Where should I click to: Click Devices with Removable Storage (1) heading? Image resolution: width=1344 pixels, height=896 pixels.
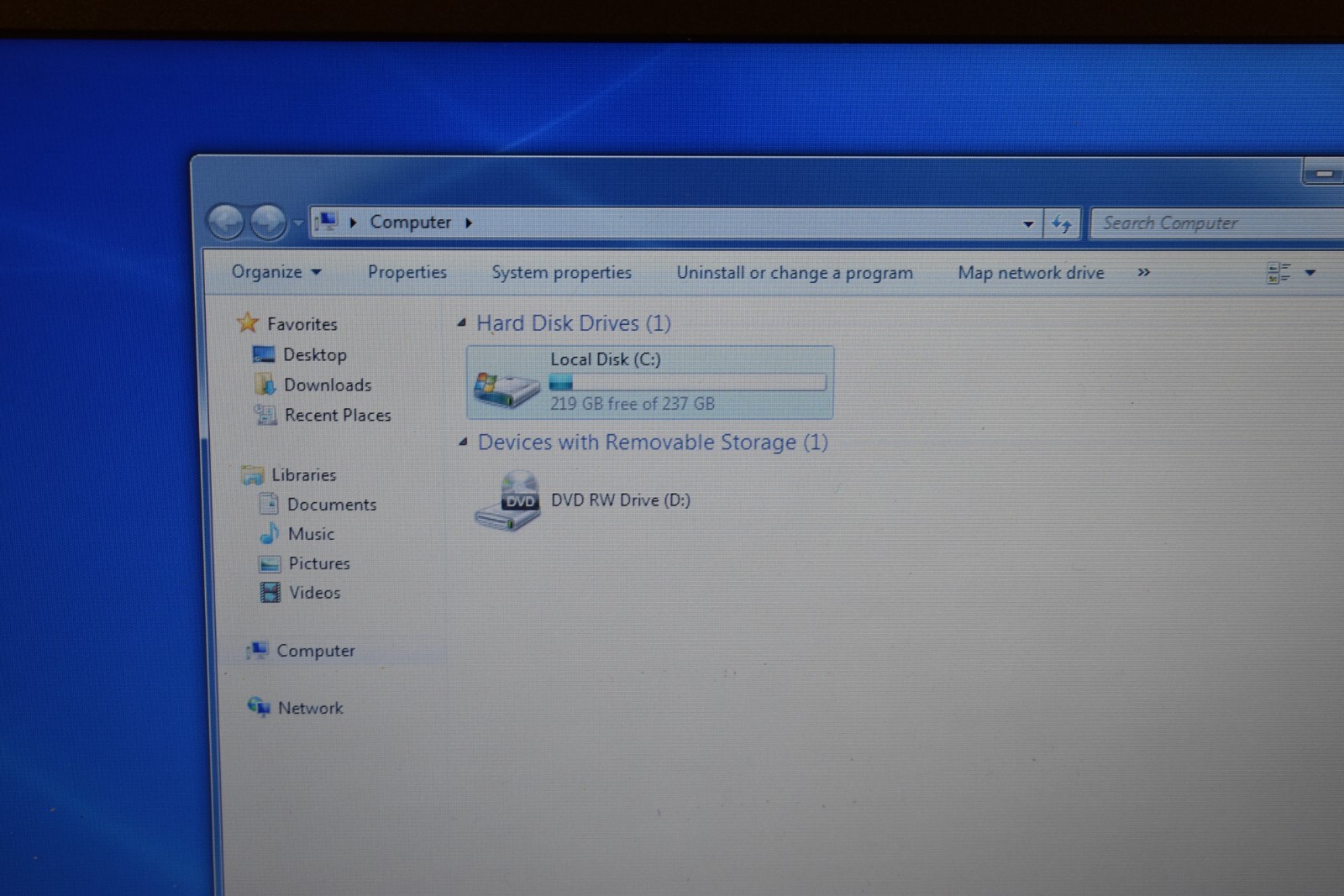[653, 443]
